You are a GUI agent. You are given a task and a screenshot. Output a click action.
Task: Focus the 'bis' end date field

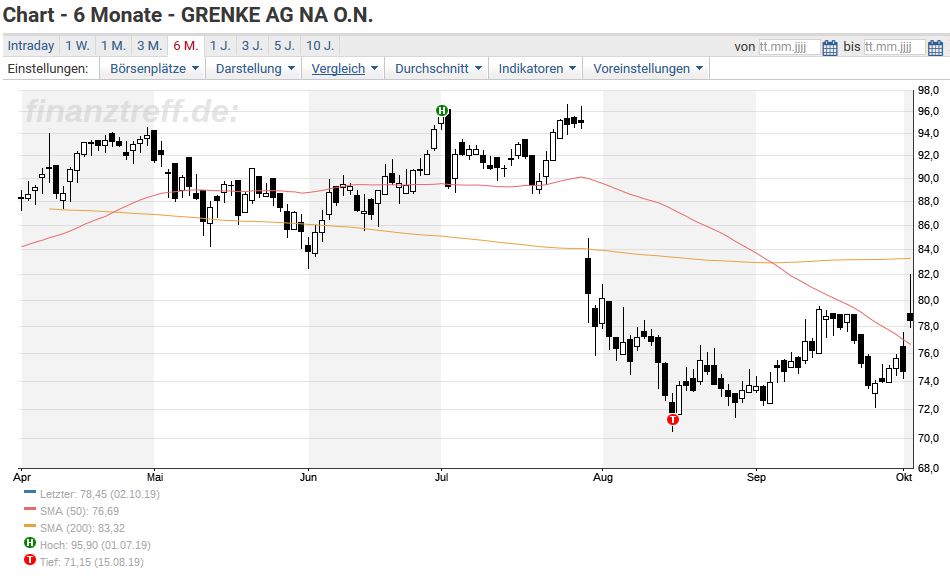pyautogui.click(x=894, y=47)
